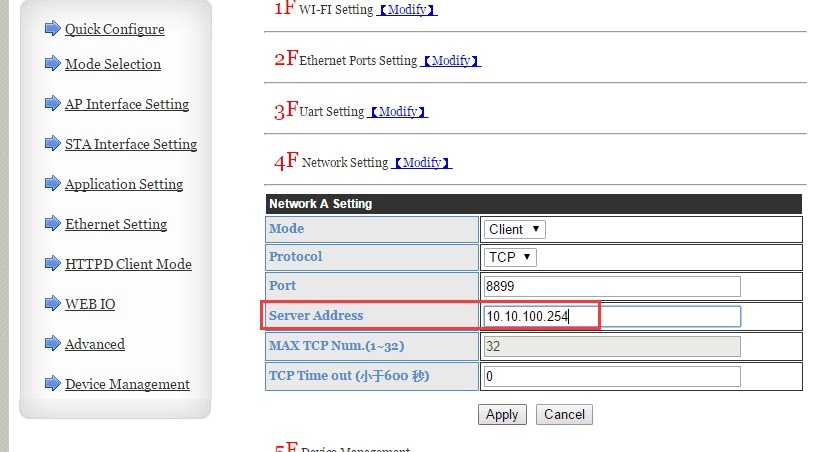Click the arrow icon beside WEB IO
The width and height of the screenshot is (825, 452).
(53, 303)
